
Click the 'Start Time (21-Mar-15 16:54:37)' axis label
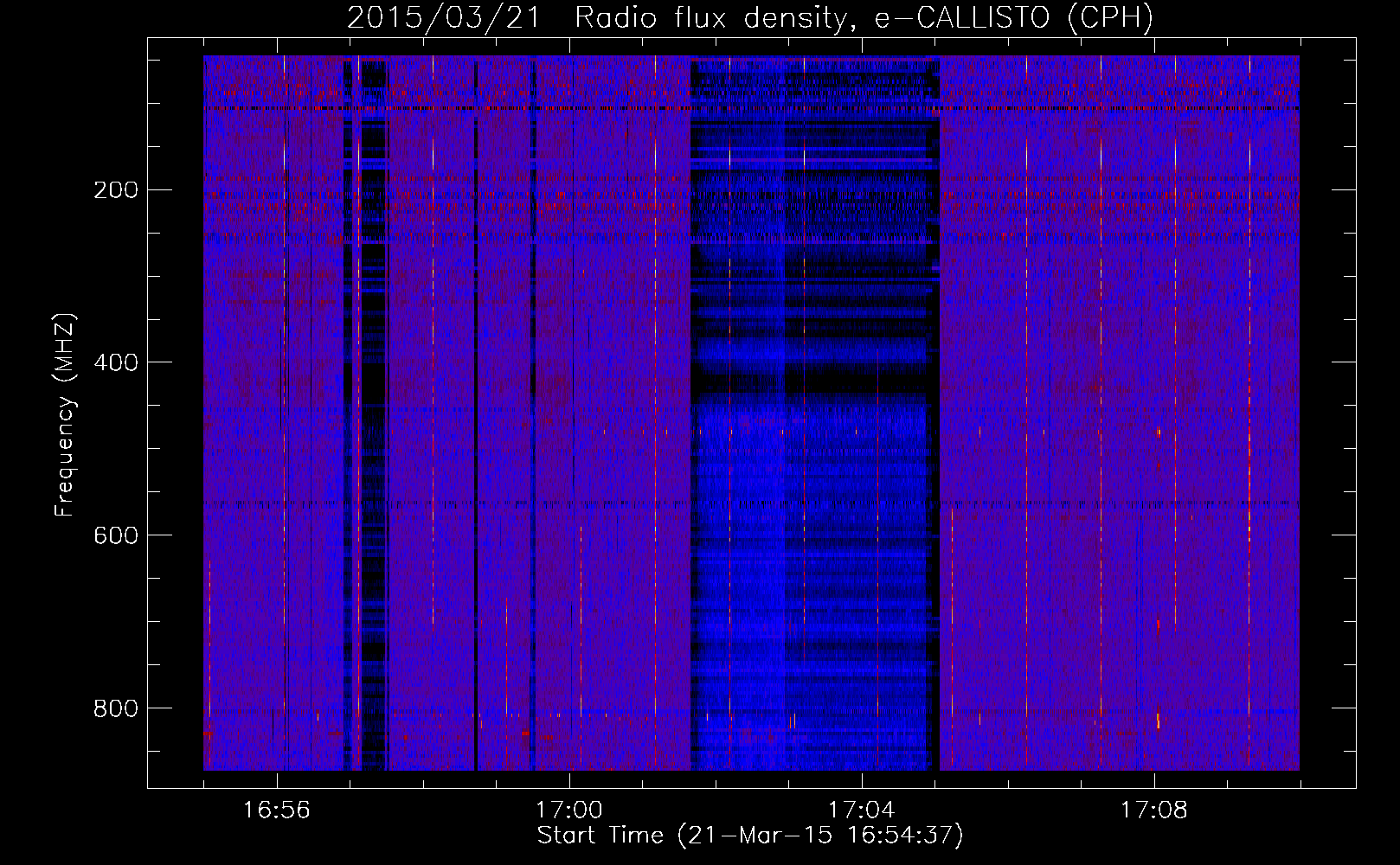[x=750, y=836]
